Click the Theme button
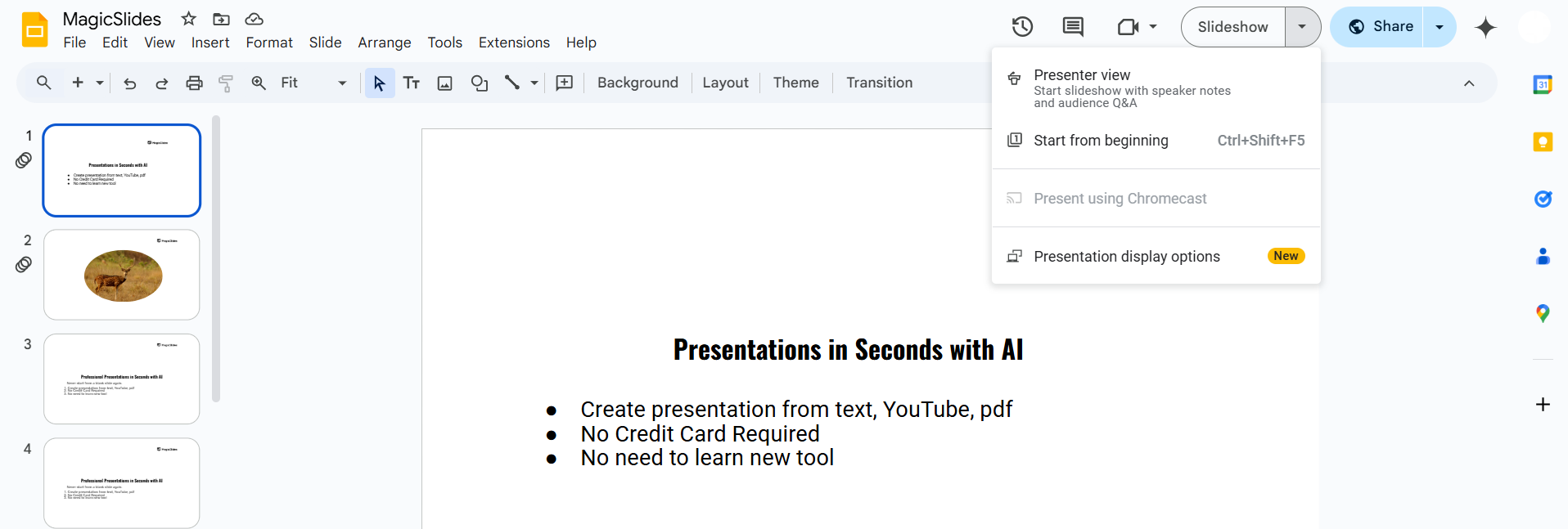Screen dimensions: 1568x529 click(x=795, y=83)
